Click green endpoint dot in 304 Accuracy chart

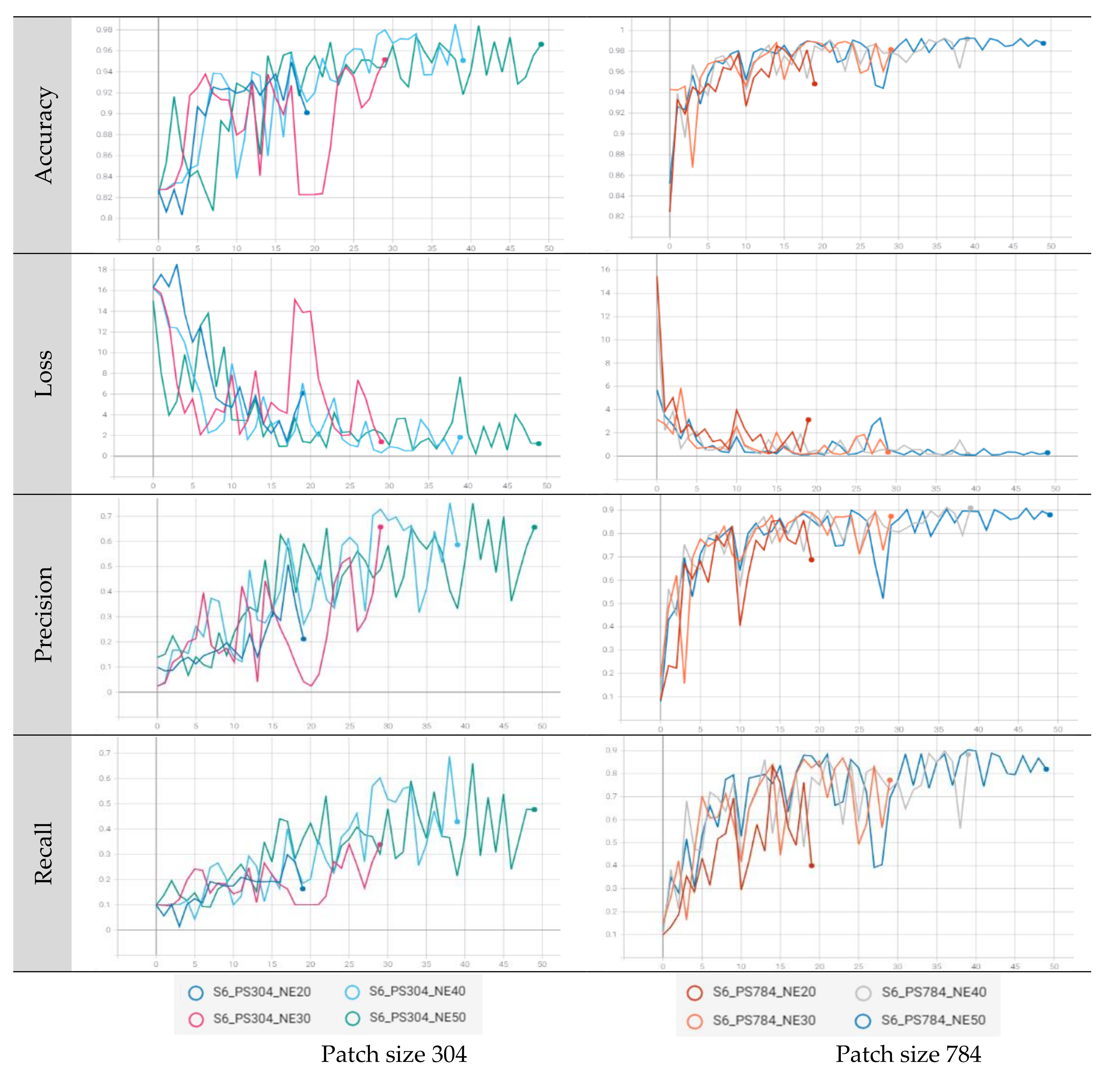coord(541,44)
